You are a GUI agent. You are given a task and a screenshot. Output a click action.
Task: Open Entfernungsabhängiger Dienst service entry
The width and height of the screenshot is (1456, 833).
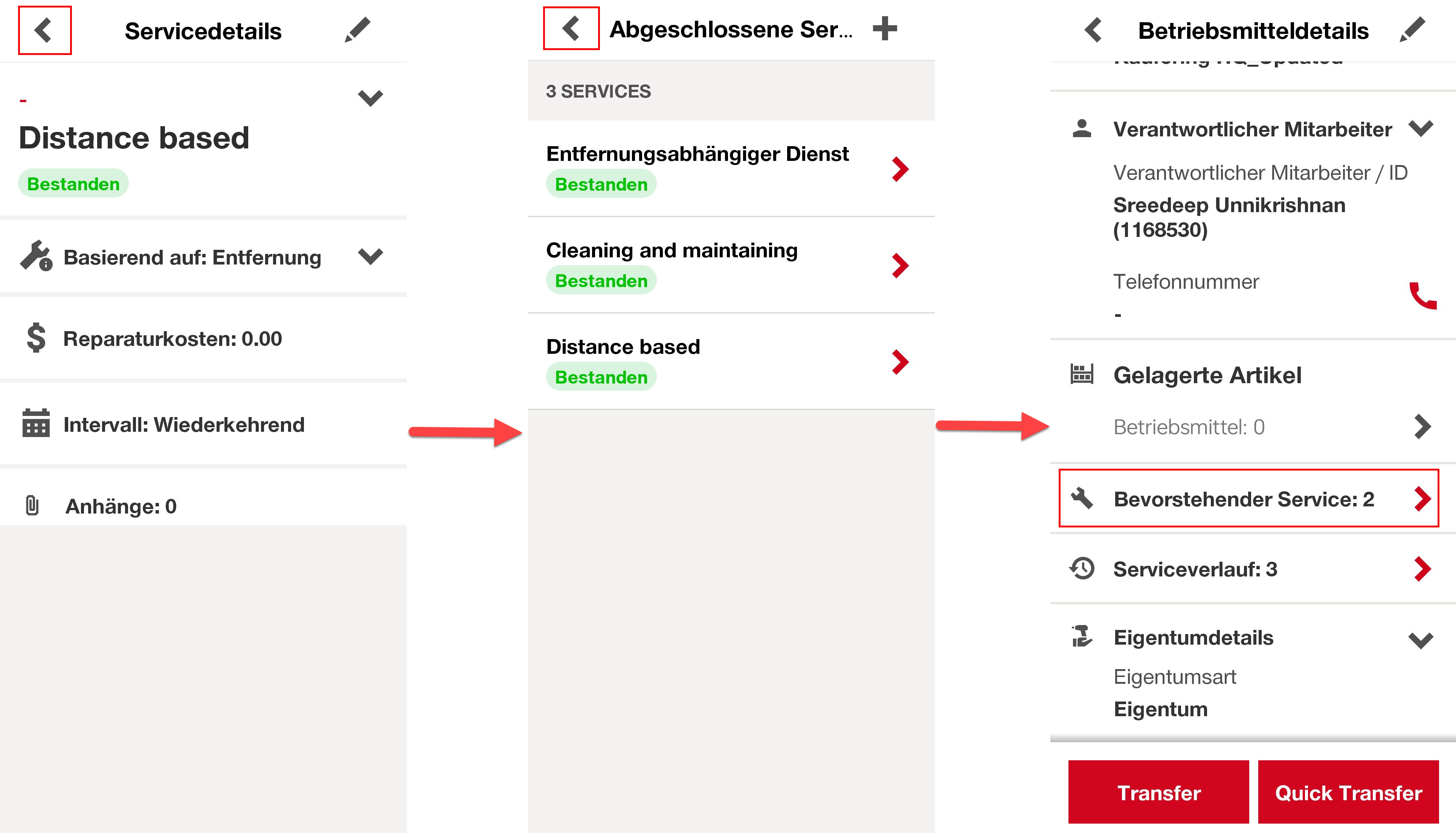[731, 169]
